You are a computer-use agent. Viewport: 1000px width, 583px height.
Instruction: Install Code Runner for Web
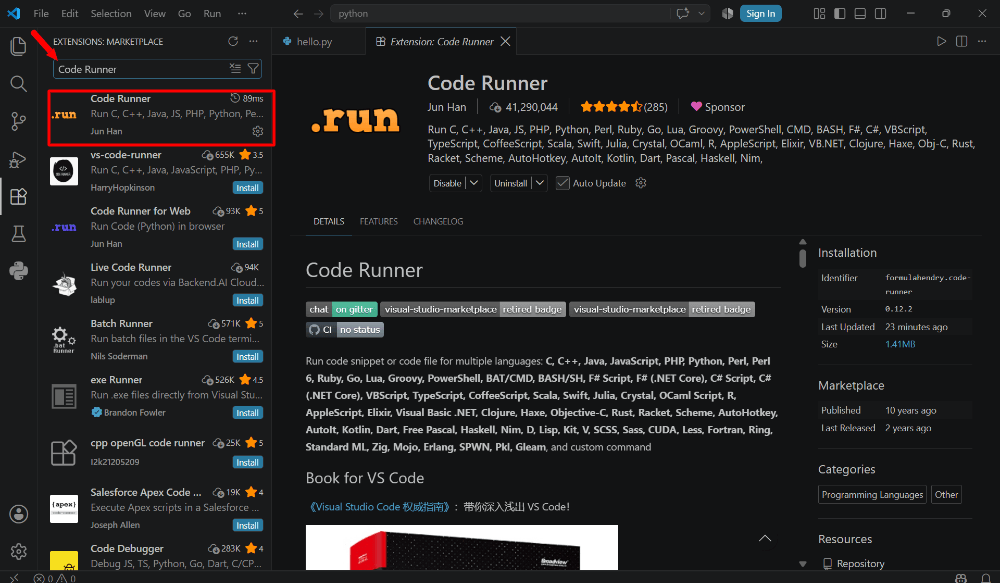tap(247, 244)
